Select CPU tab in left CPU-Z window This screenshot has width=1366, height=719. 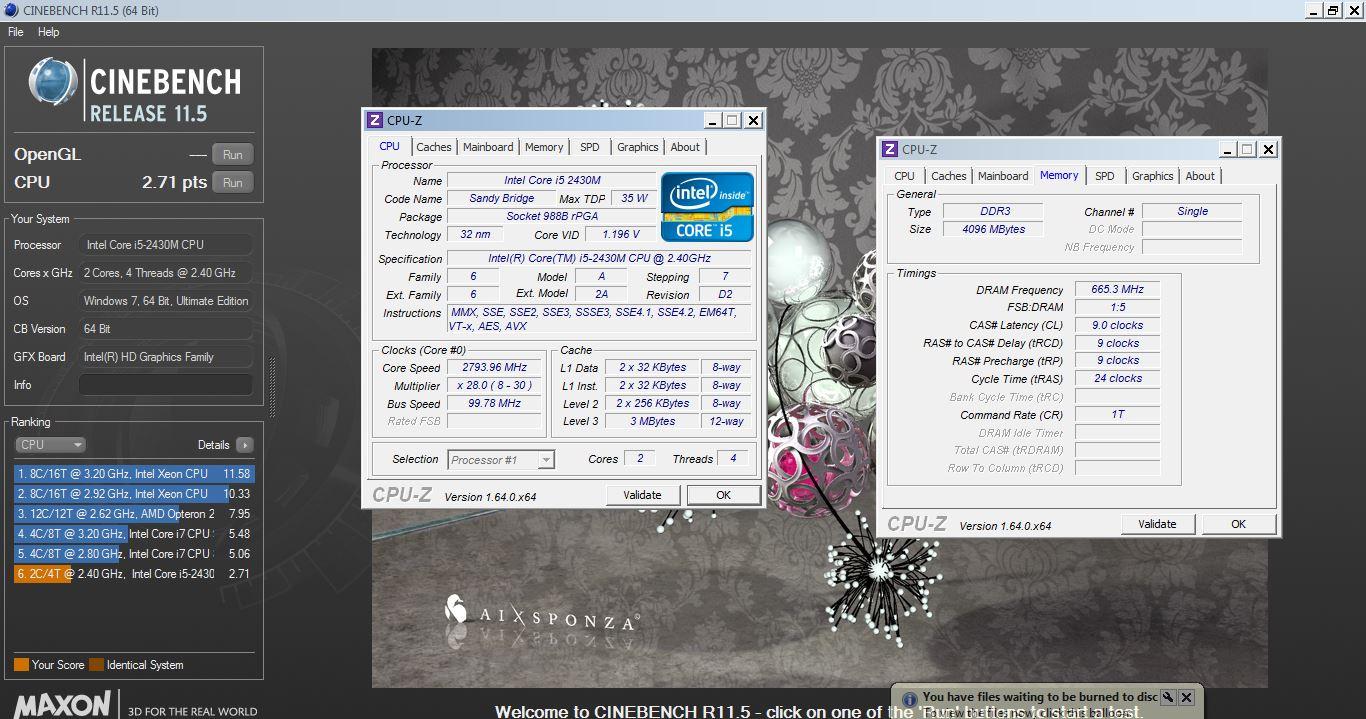point(390,146)
